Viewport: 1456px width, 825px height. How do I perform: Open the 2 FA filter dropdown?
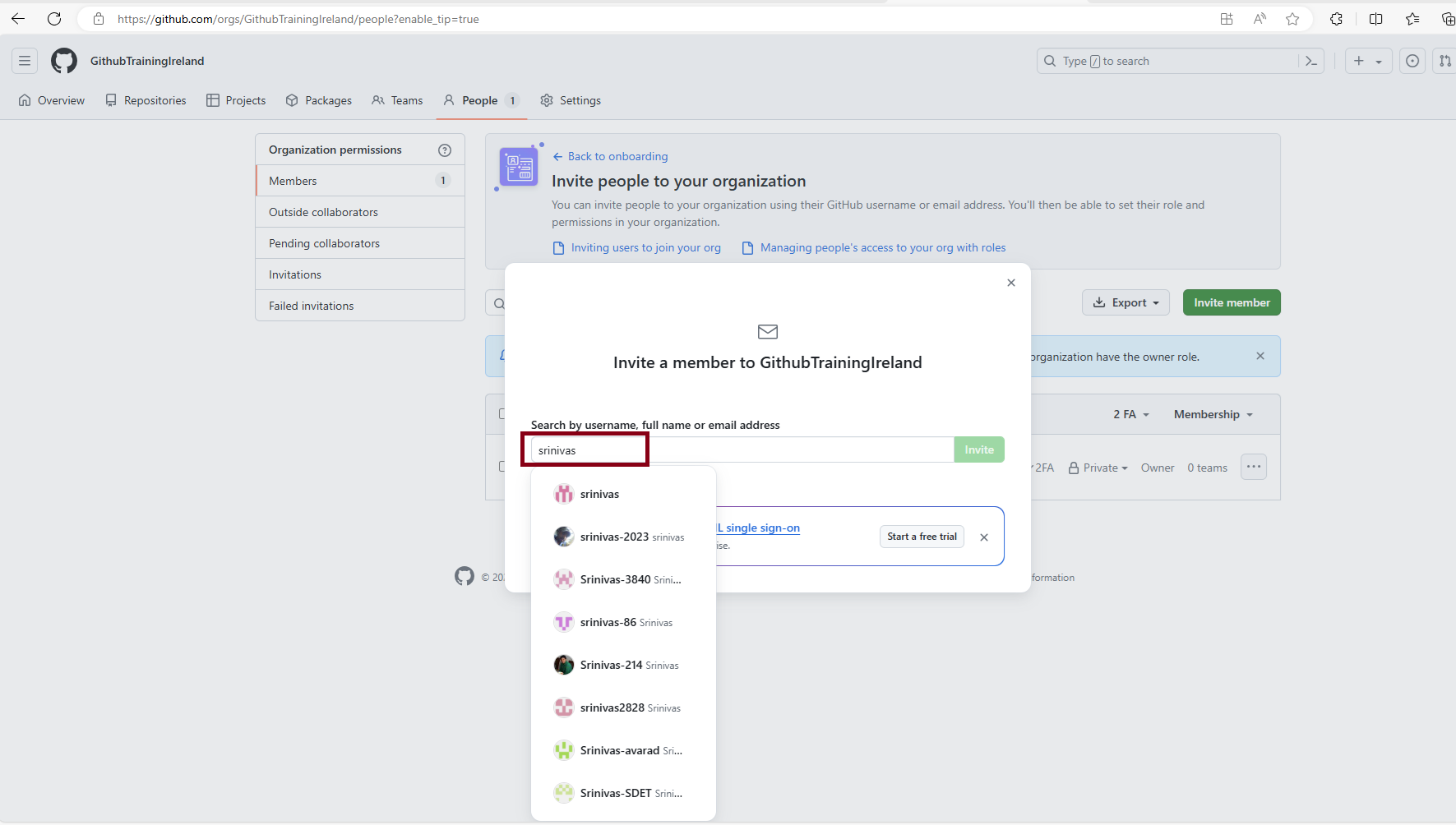click(1131, 414)
